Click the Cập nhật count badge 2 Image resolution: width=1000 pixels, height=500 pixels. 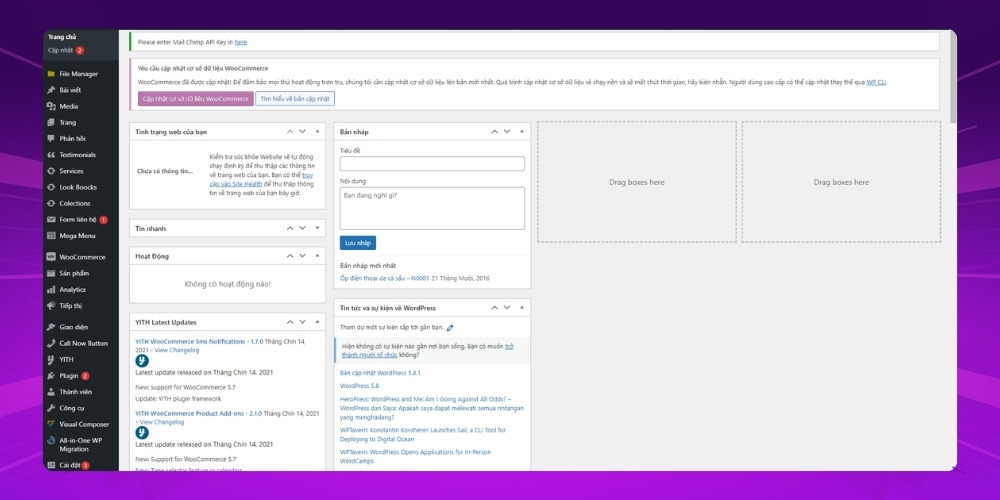(80, 50)
